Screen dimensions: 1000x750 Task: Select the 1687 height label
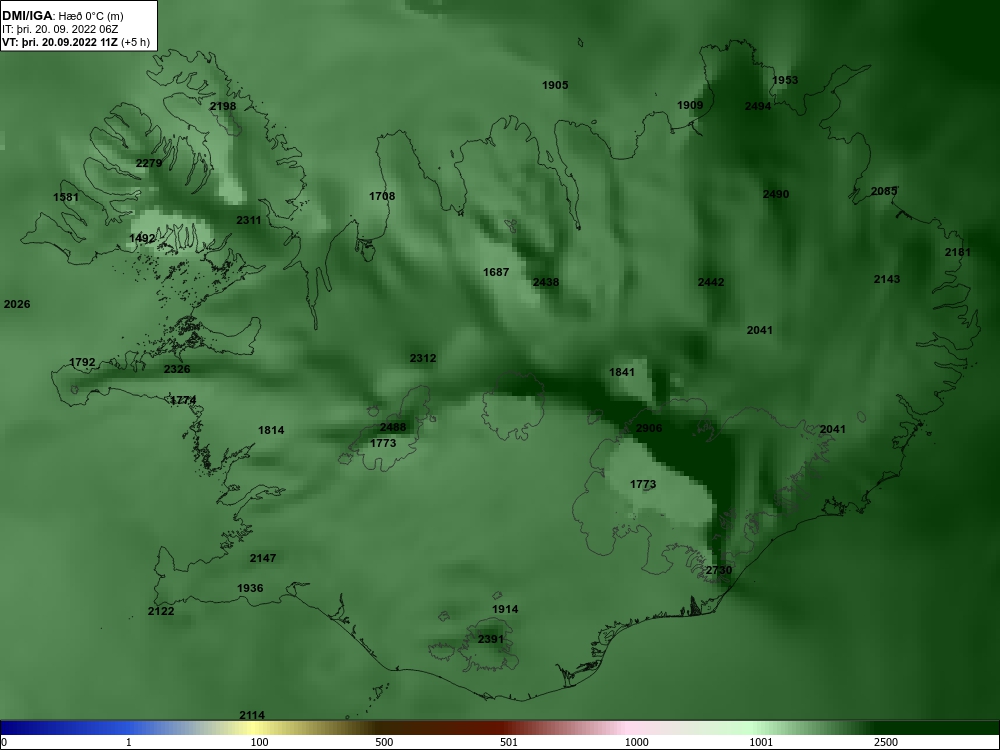pos(496,272)
